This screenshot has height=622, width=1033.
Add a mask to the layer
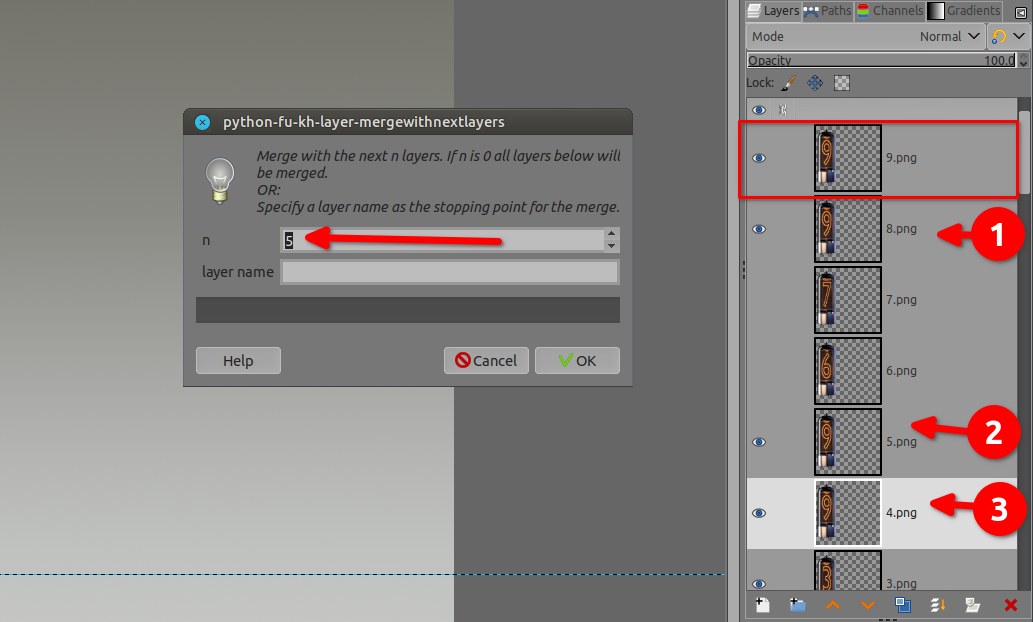972,605
